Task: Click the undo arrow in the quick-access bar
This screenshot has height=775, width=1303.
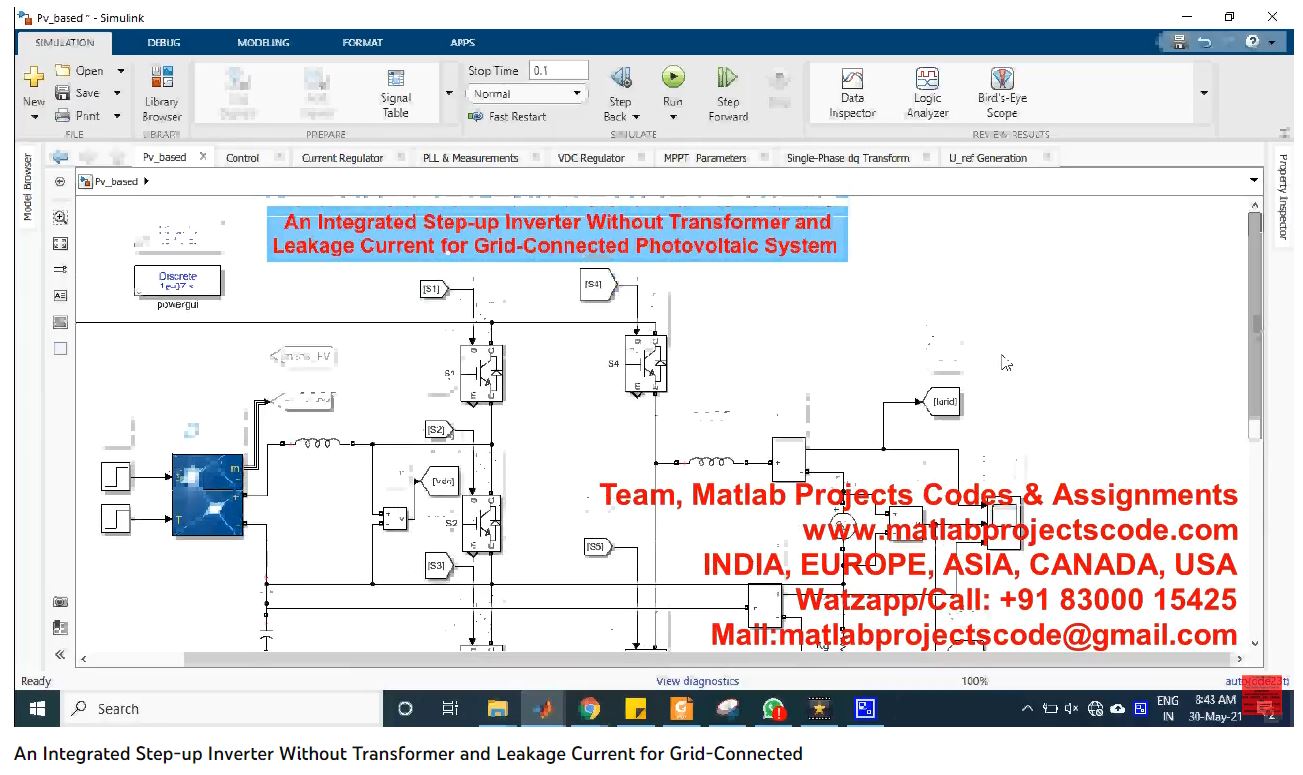Action: [1203, 42]
